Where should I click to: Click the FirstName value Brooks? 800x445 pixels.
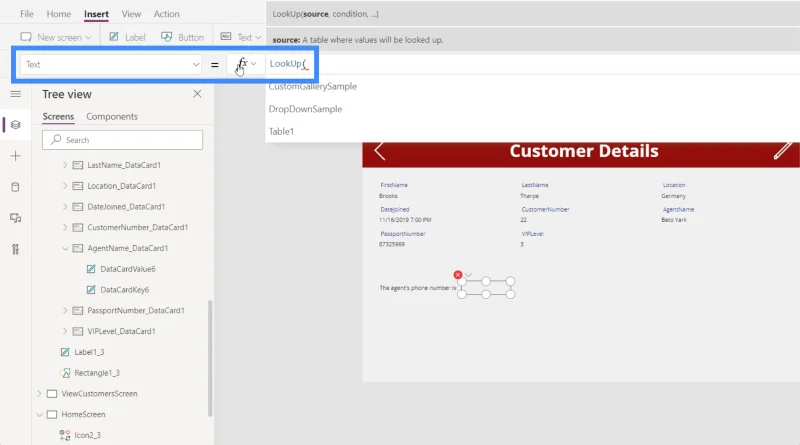tap(388, 196)
